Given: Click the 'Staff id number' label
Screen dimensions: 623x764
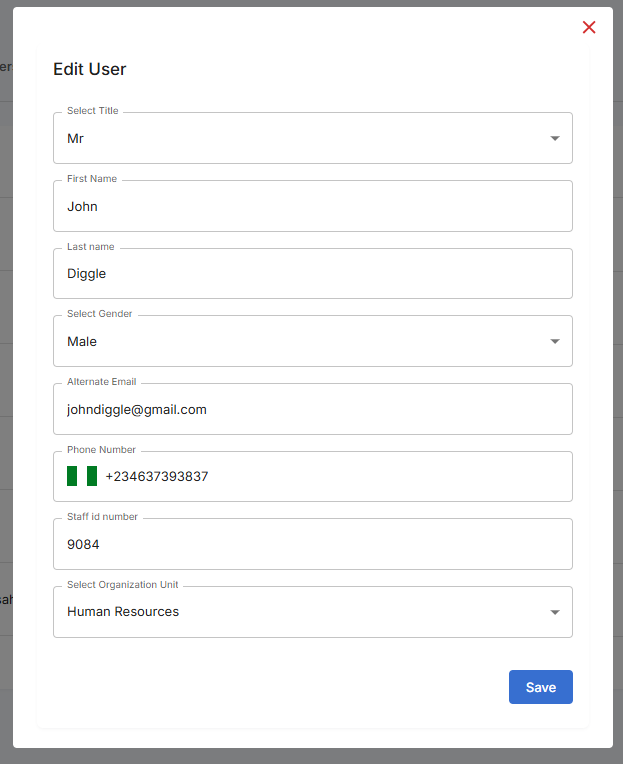Looking at the screenshot, I should 102,517.
